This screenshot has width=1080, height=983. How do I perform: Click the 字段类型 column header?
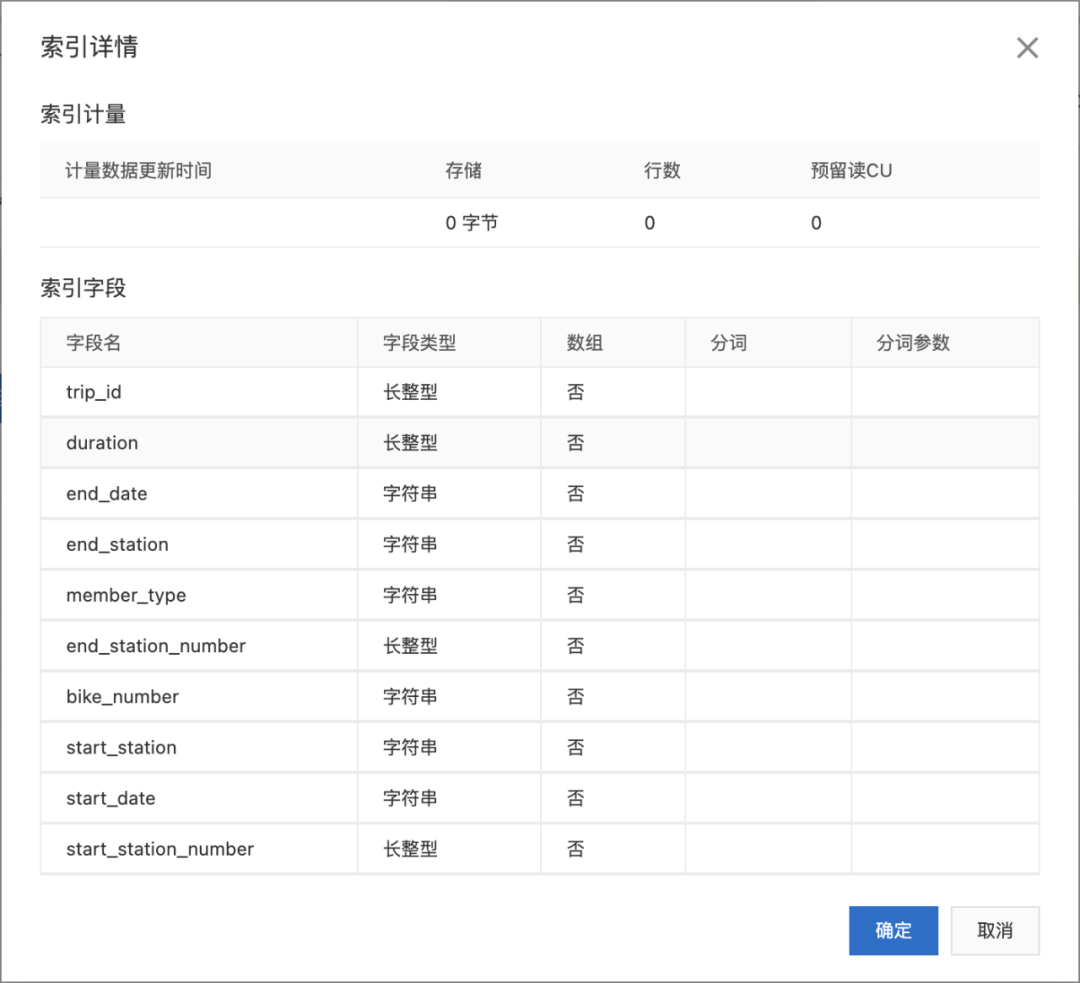click(x=419, y=343)
